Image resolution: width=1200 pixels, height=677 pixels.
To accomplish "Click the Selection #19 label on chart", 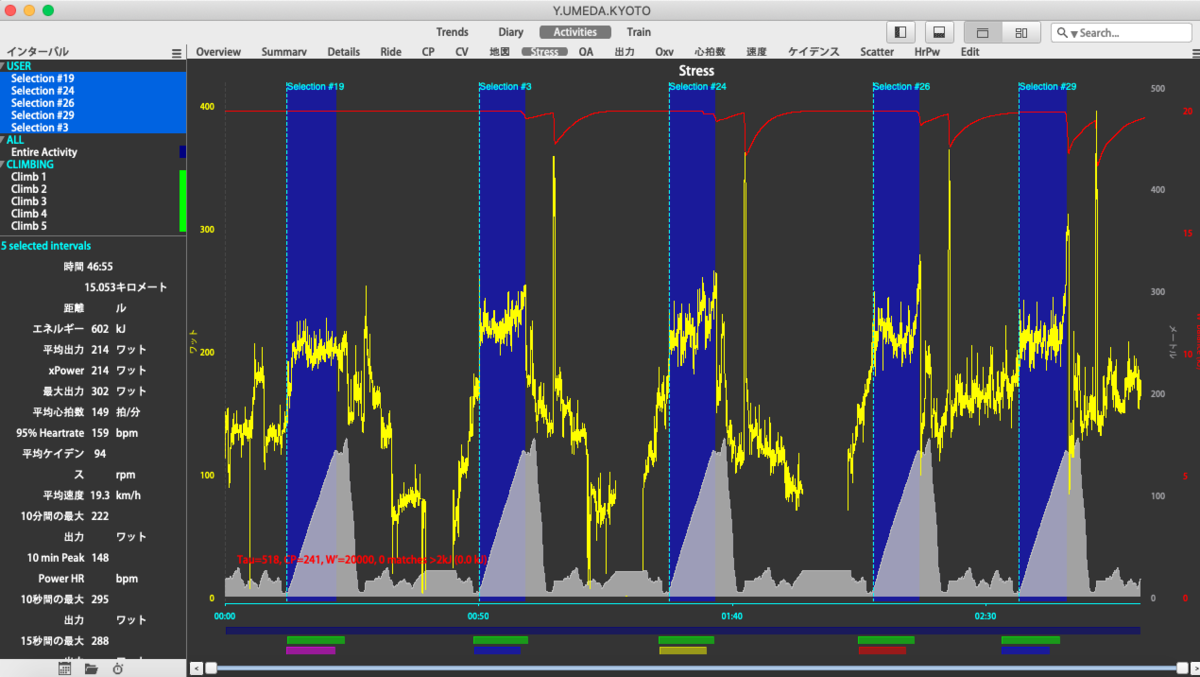I will click(315, 87).
